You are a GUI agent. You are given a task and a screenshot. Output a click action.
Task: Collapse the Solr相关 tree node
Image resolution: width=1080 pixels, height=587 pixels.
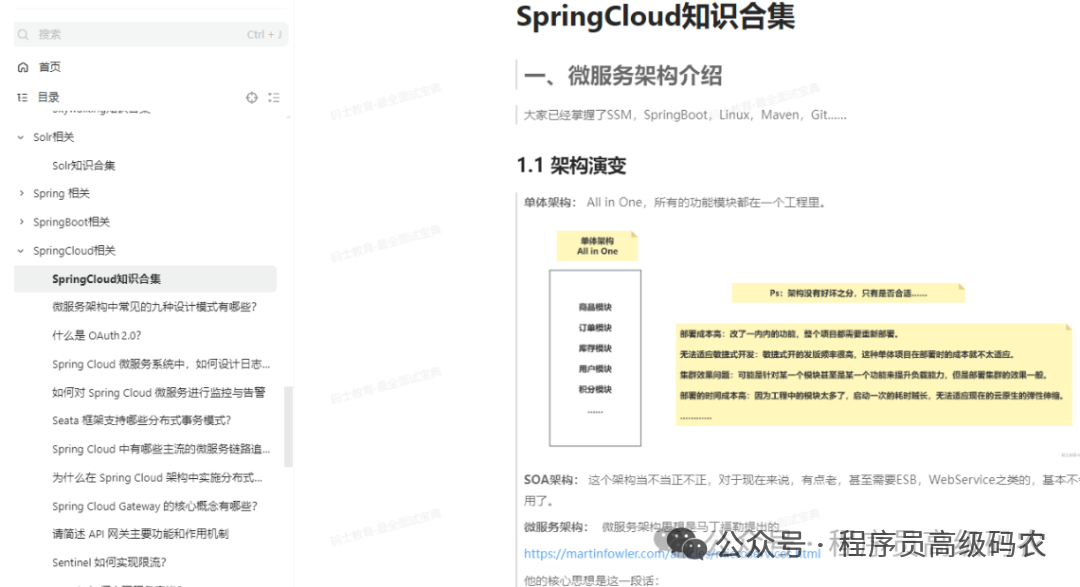click(21, 137)
